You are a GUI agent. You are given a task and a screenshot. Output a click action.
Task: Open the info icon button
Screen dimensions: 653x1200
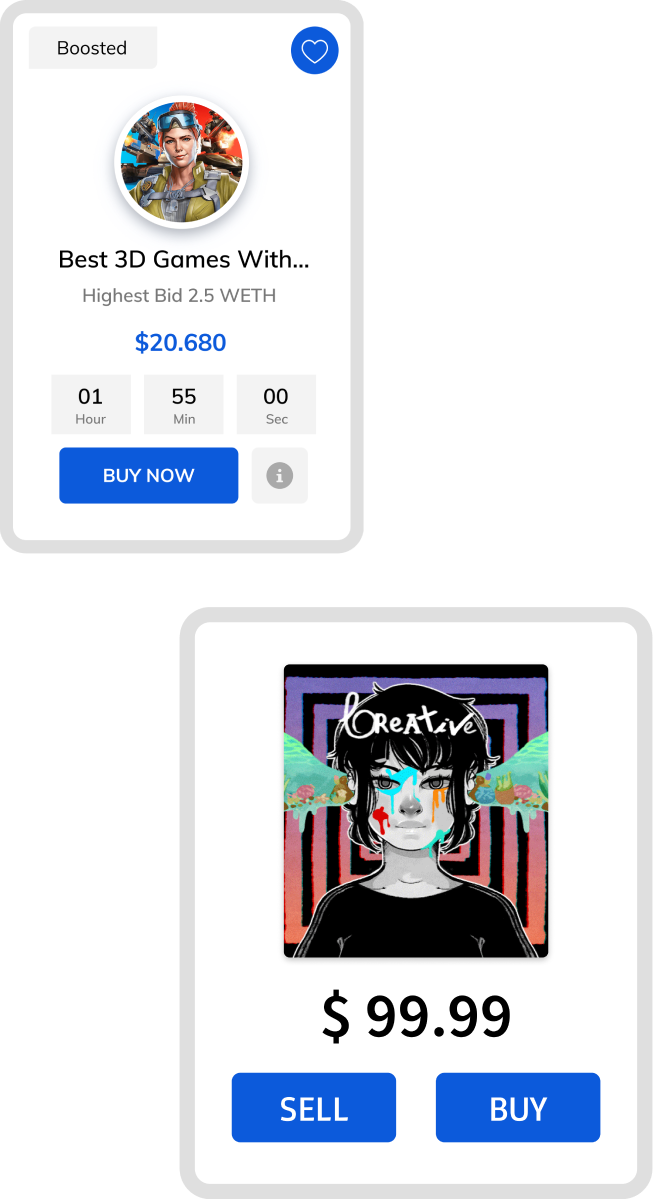(x=280, y=475)
